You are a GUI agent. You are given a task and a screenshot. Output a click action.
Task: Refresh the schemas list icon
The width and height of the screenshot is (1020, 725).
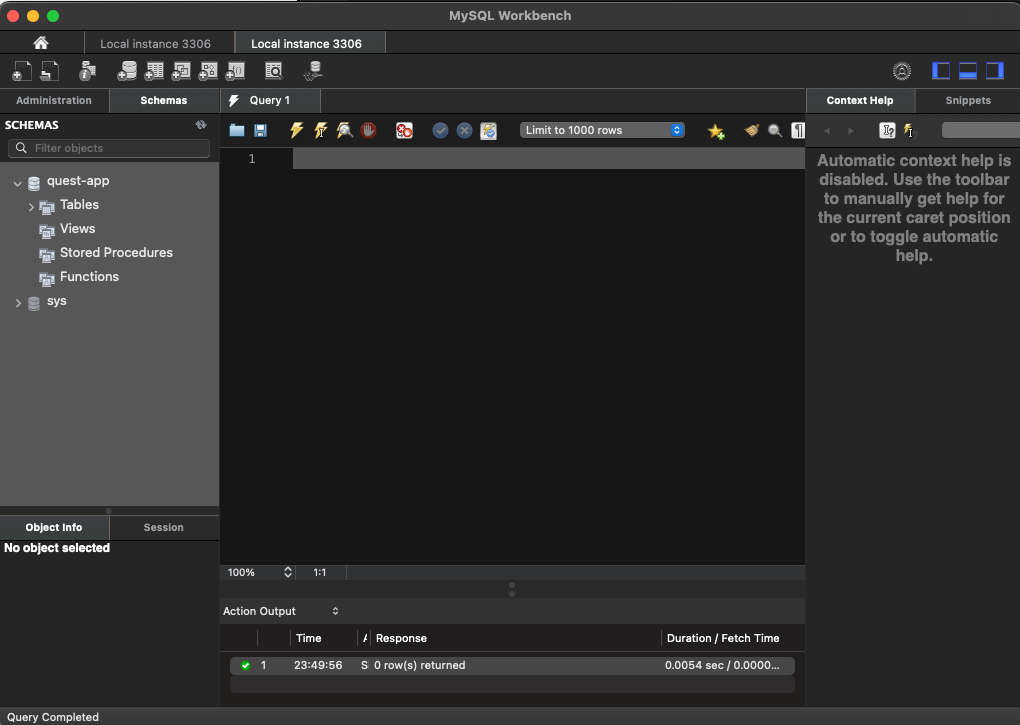click(201, 125)
